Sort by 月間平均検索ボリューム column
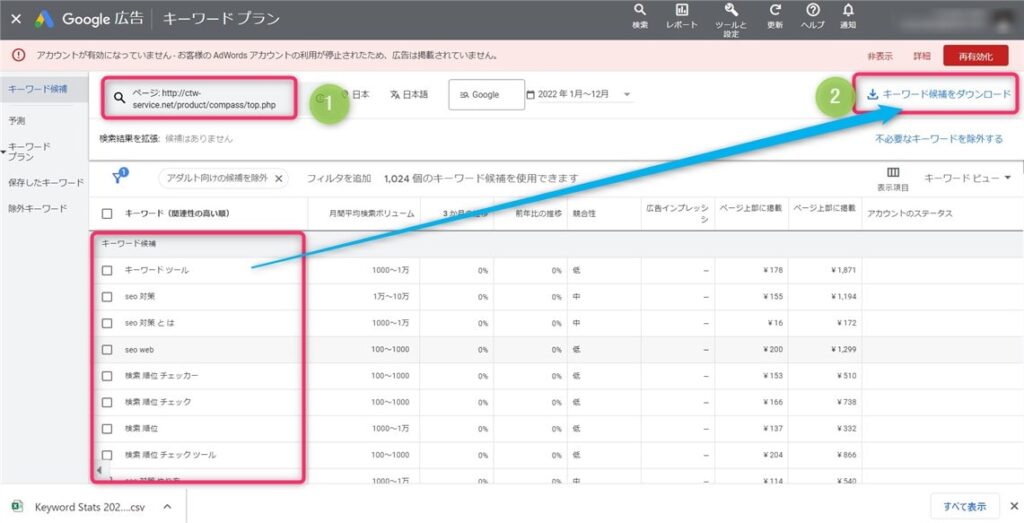 [x=371, y=214]
